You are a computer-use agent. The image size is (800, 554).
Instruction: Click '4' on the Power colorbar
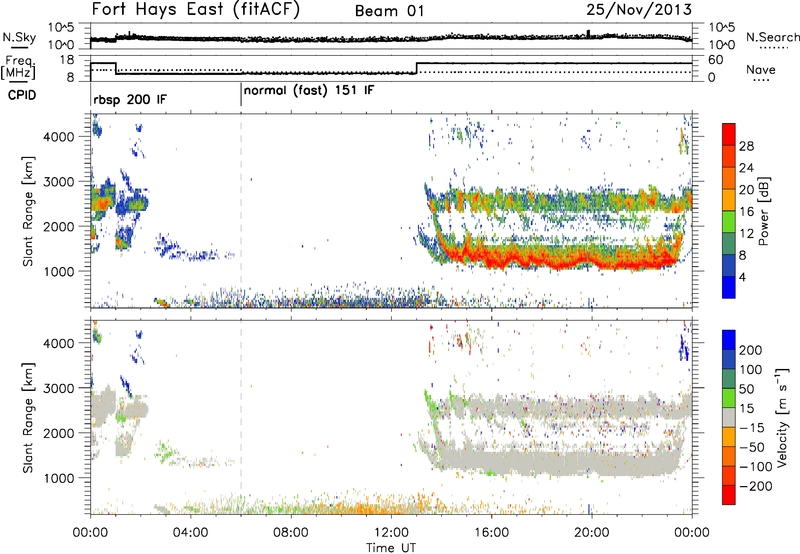coord(743,277)
